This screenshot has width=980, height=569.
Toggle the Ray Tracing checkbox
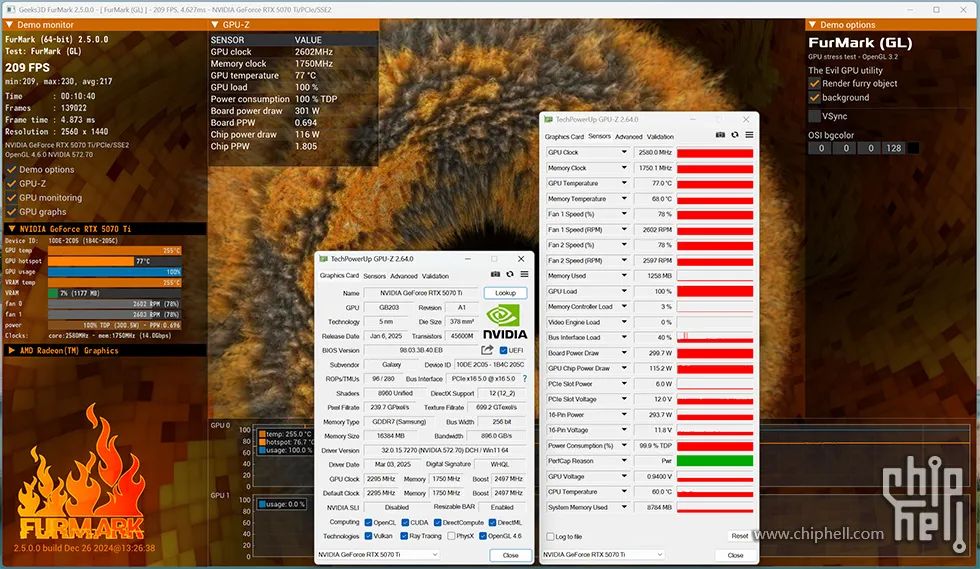click(404, 536)
